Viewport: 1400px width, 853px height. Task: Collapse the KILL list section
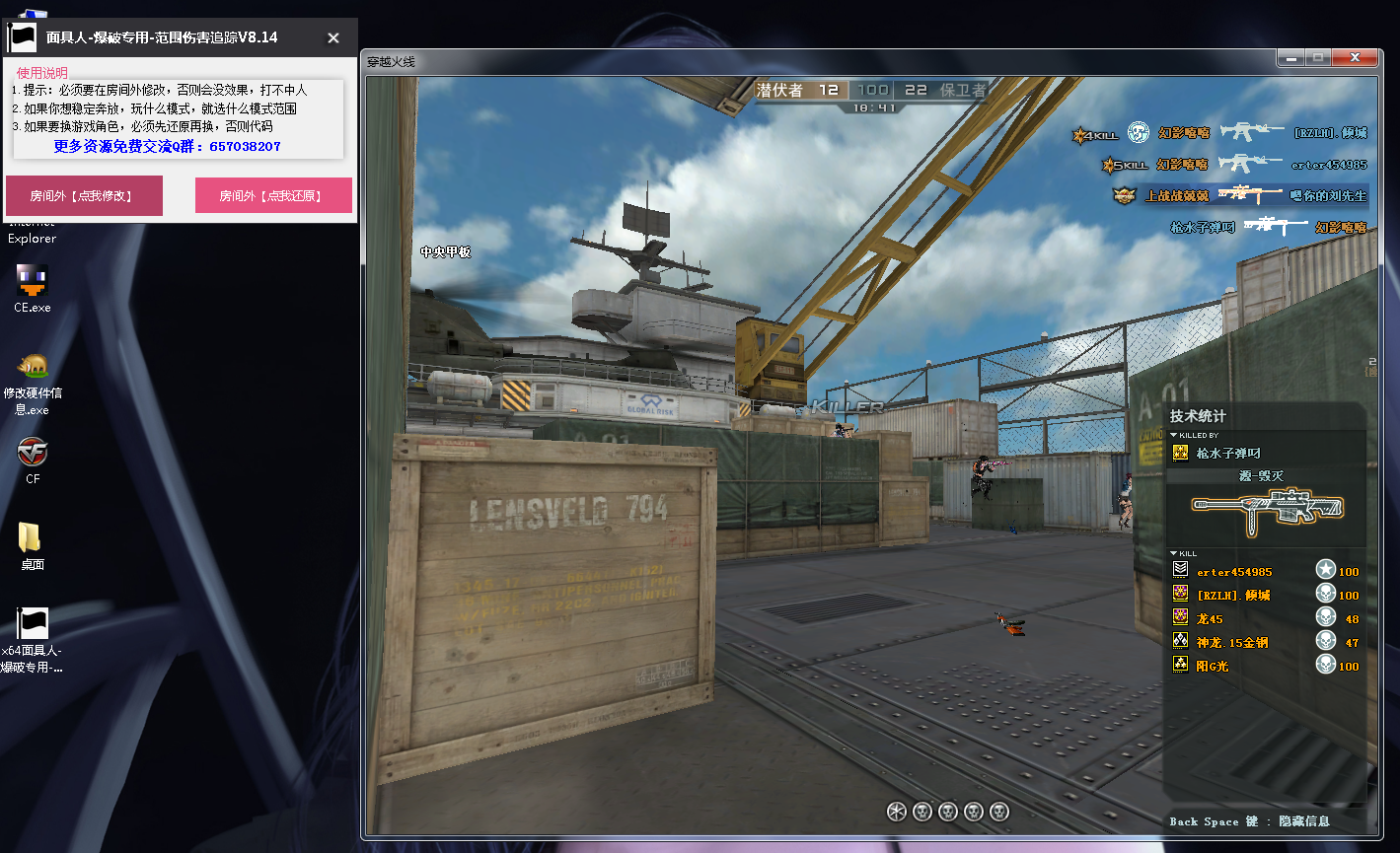point(1174,553)
